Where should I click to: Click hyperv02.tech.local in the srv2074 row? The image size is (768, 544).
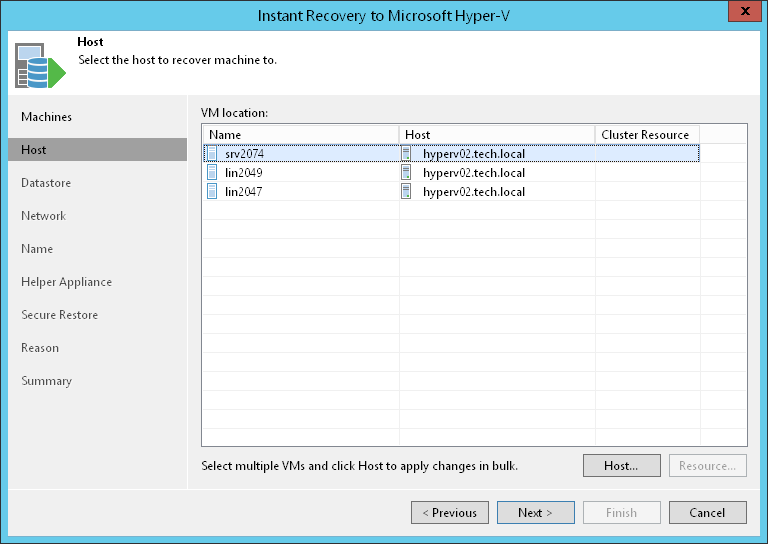474,154
